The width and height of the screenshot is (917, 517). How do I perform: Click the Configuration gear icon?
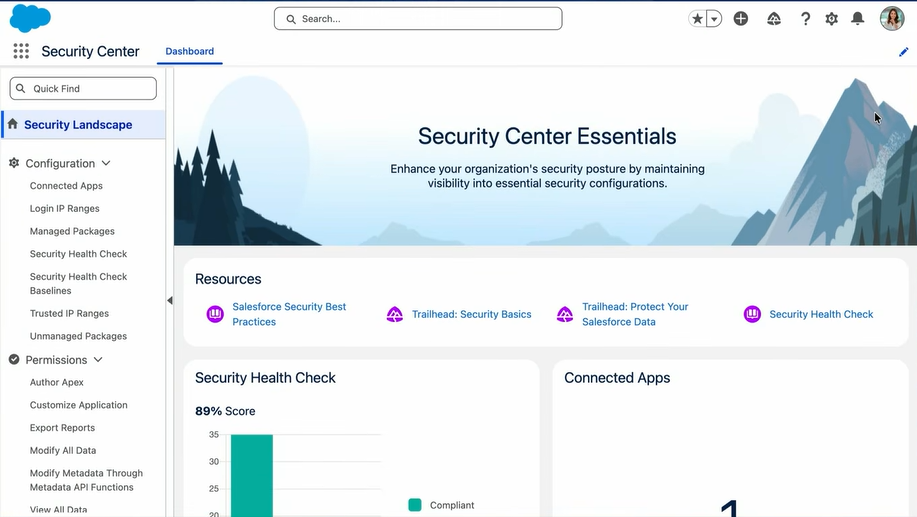tap(14, 163)
